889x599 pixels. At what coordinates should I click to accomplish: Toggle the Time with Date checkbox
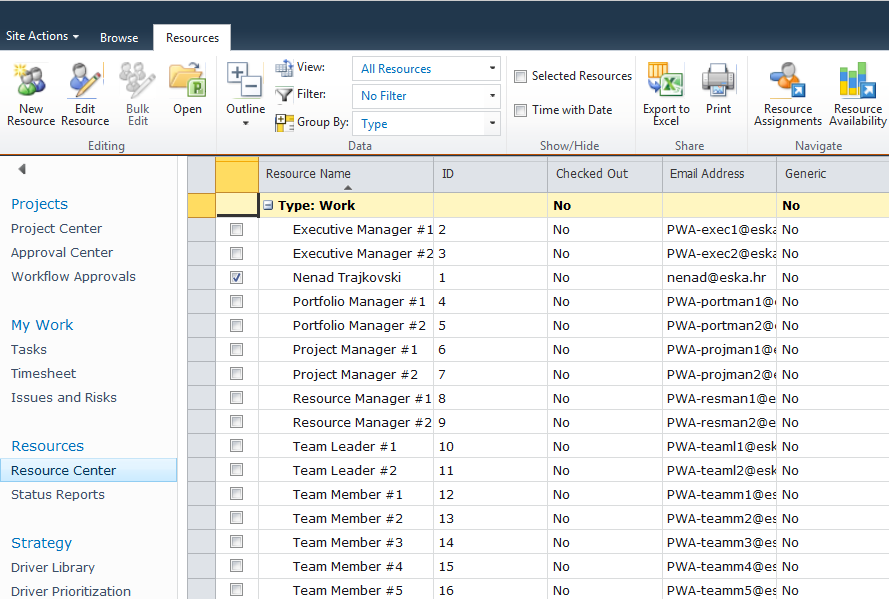pos(521,111)
